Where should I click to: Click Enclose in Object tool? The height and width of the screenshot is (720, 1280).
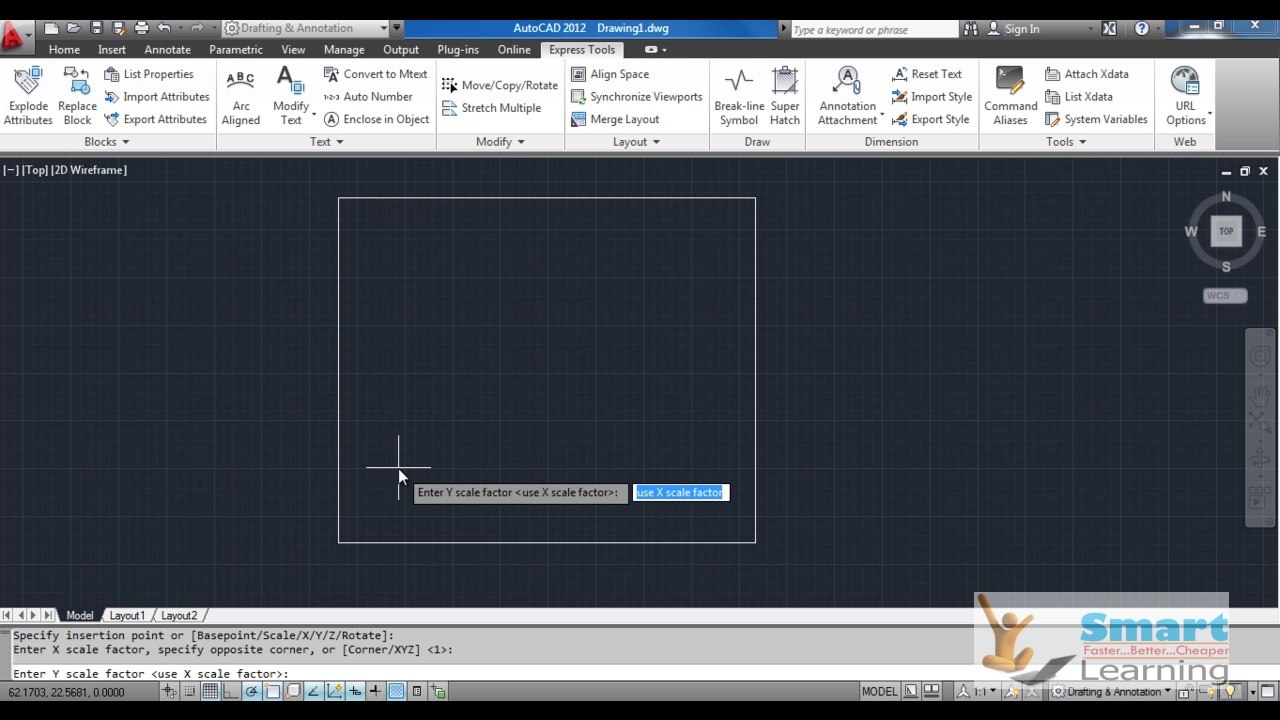[376, 119]
